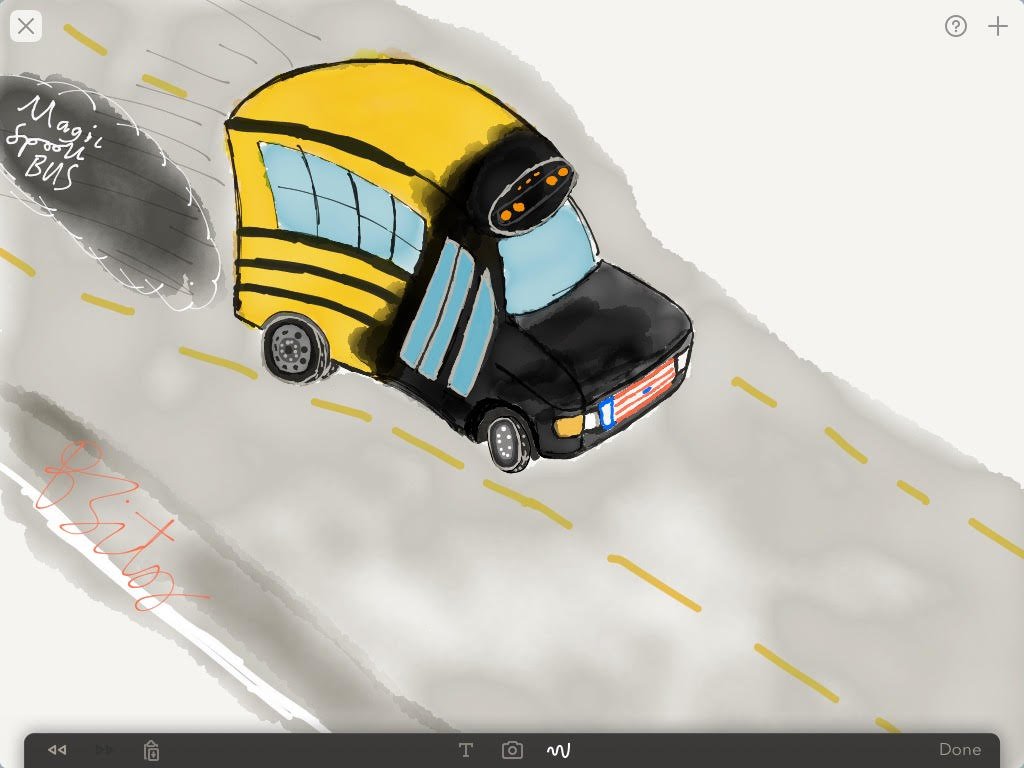Select the squiggle draw tool
Viewport: 1024px width, 768px height.
coord(558,750)
